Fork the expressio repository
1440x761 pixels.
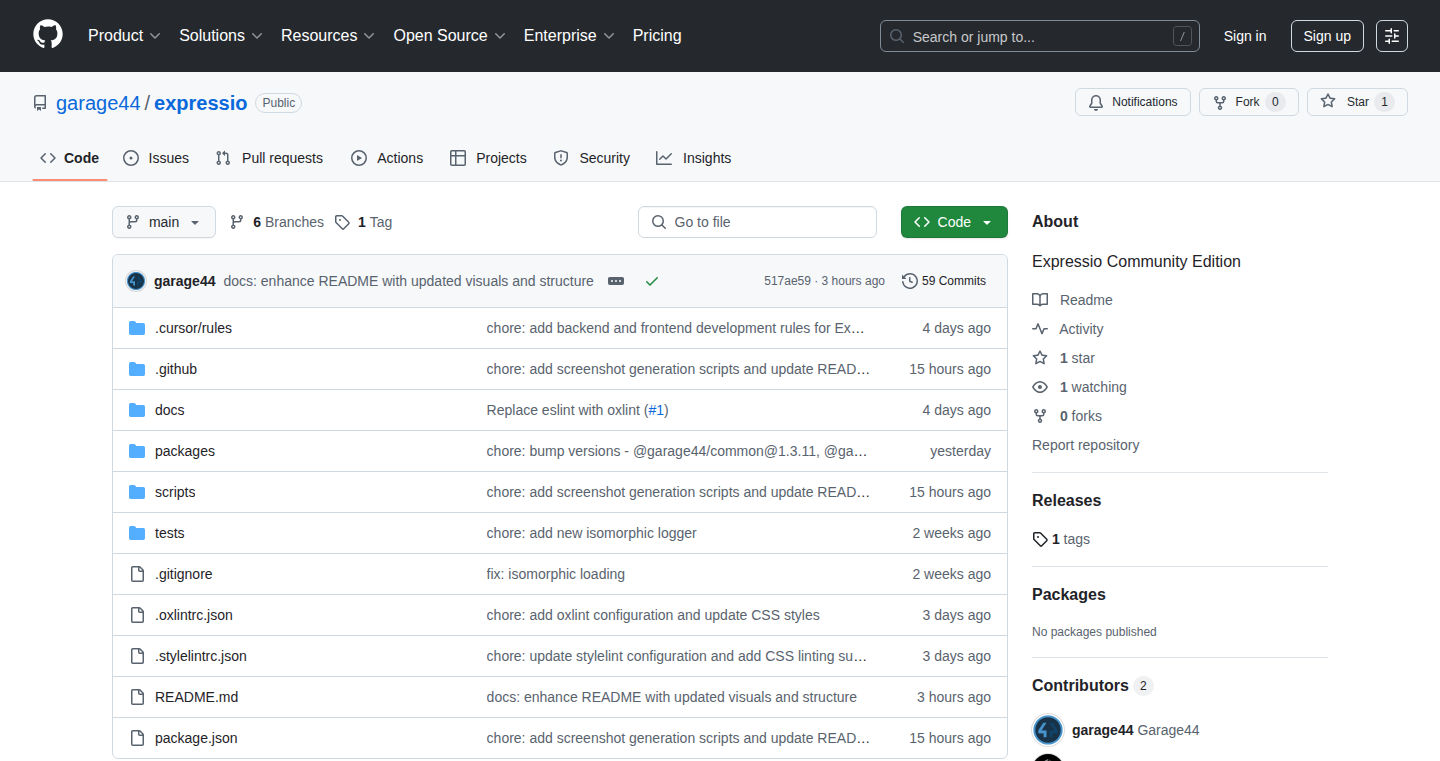tap(1249, 102)
